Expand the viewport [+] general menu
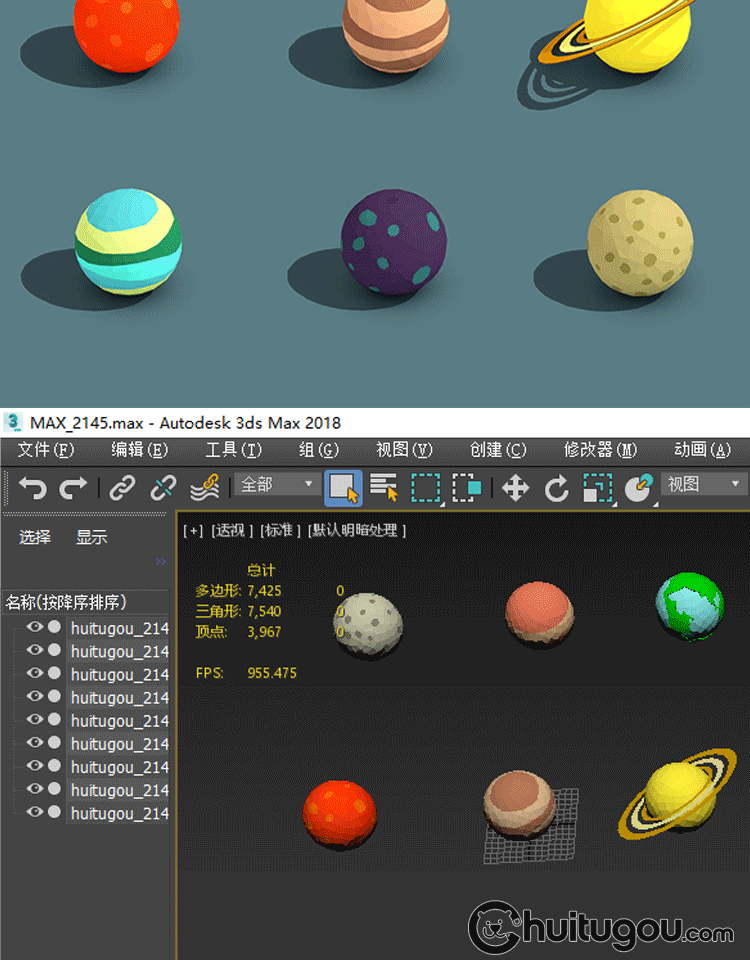 click(192, 530)
